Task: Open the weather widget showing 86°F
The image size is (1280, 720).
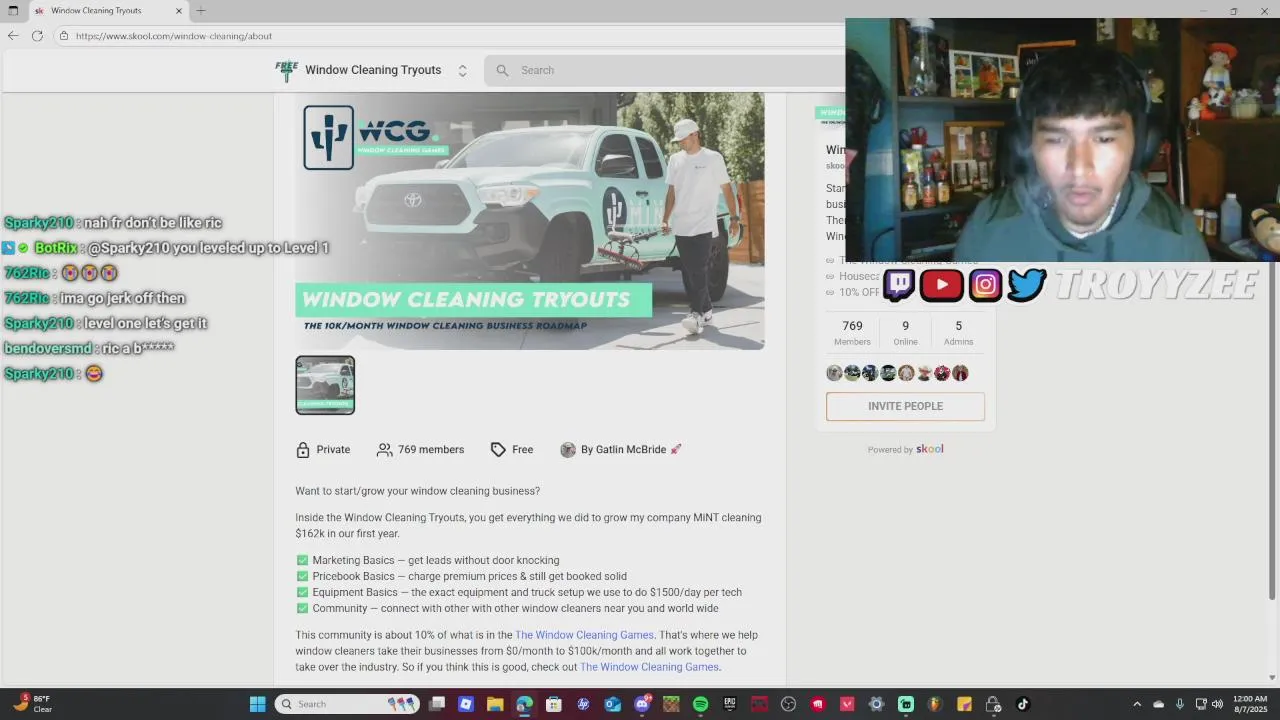Action: (32, 704)
